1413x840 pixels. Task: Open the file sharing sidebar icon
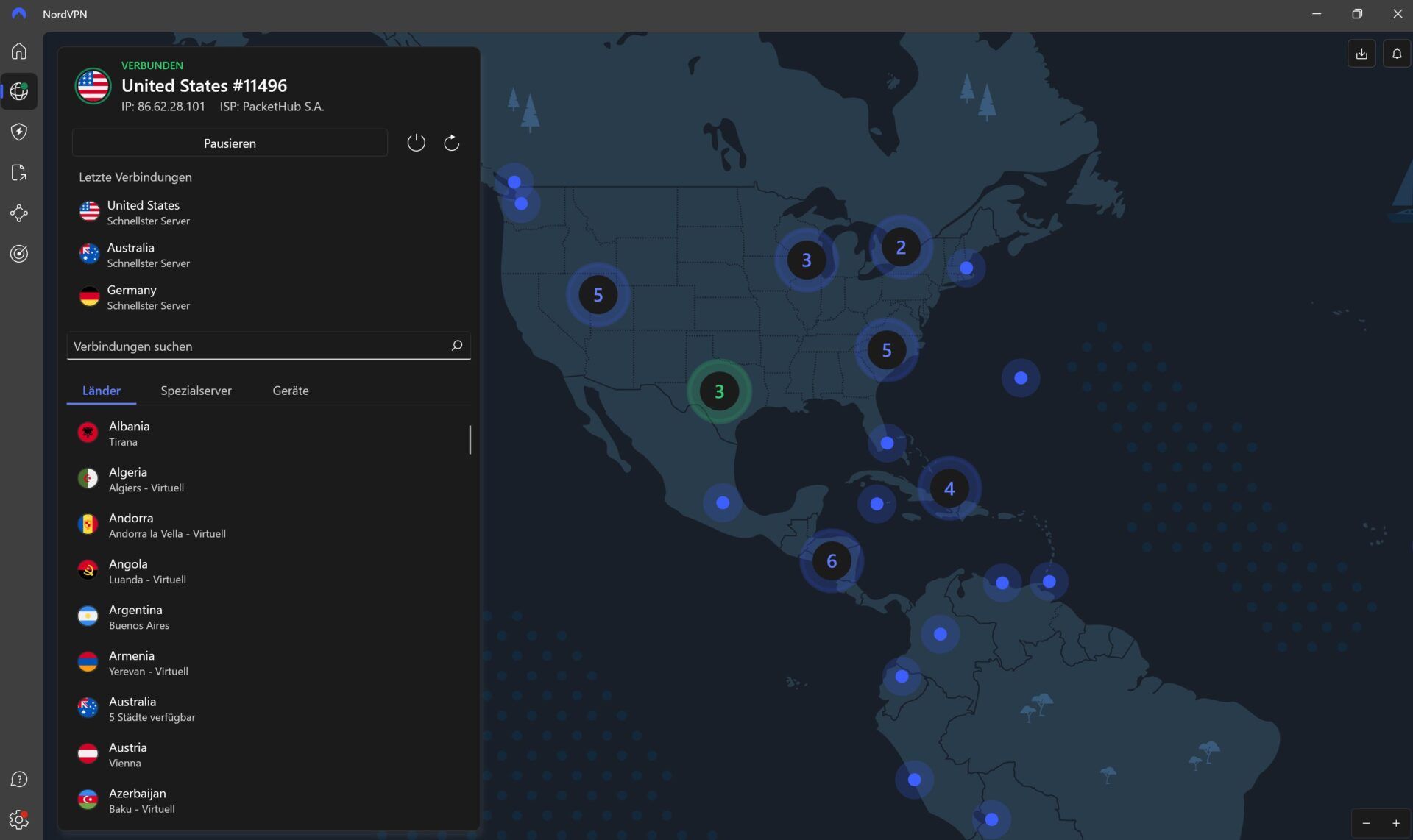[19, 172]
